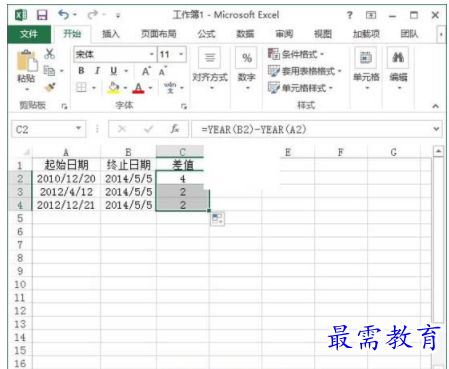Click the Auto Fill Options button below C4
This screenshot has width=449, height=369.
pyautogui.click(x=217, y=219)
